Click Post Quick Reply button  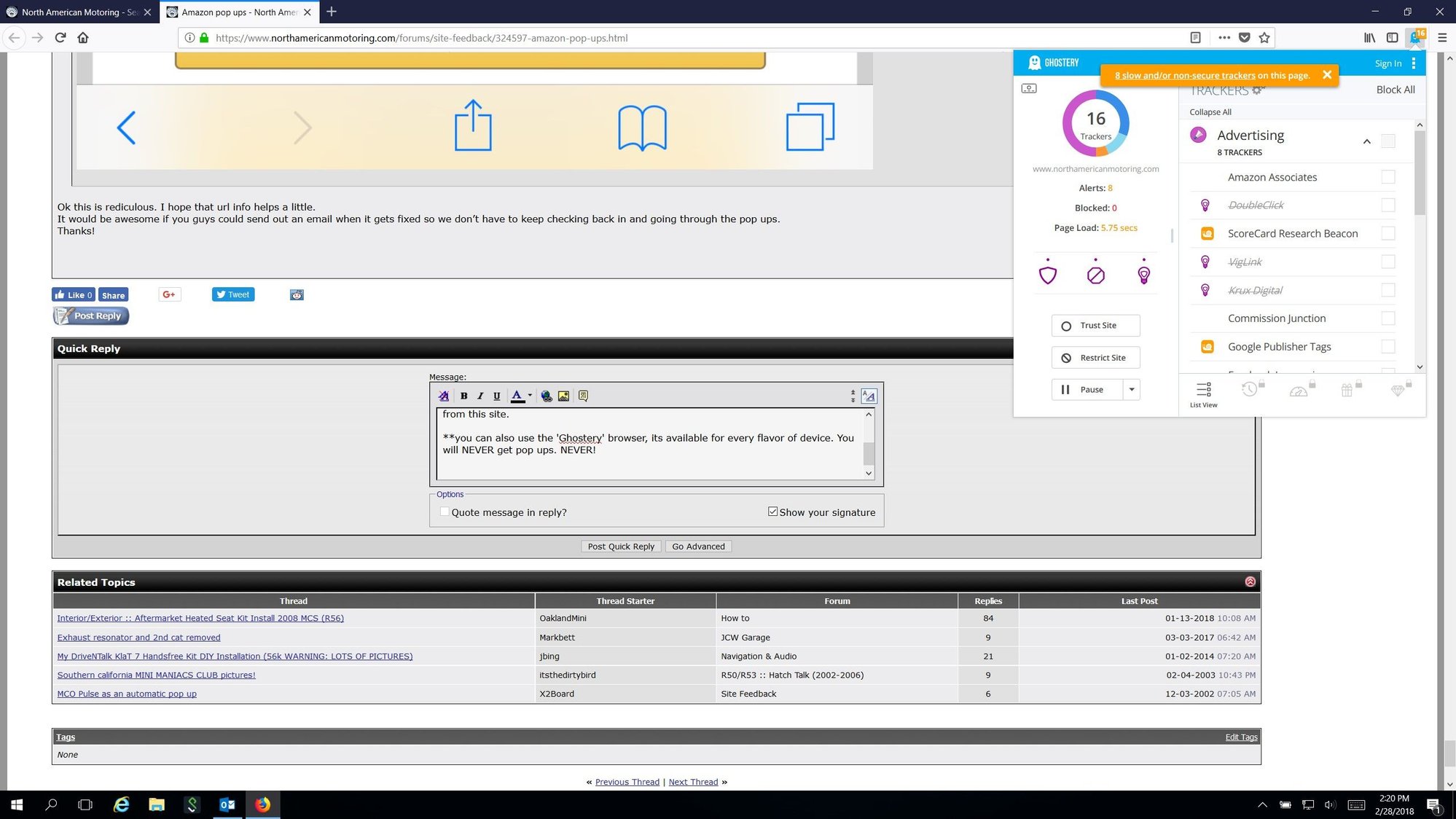pyautogui.click(x=621, y=546)
